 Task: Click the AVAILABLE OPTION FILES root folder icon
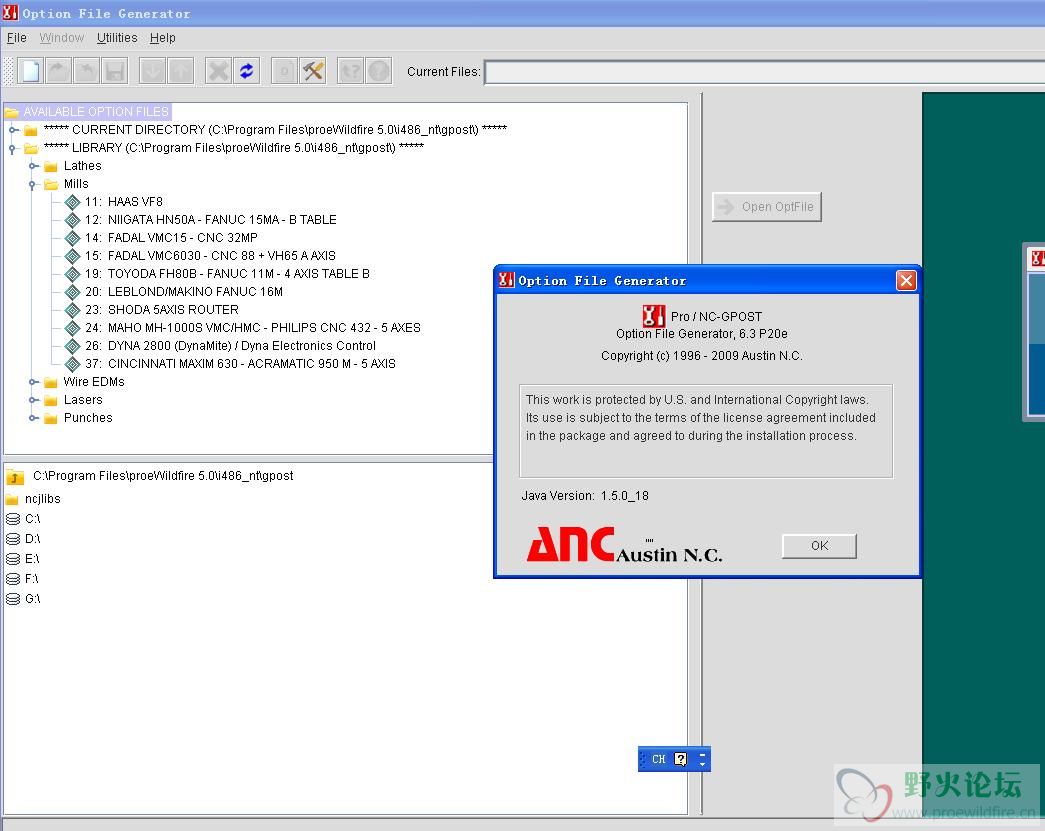pos(11,111)
